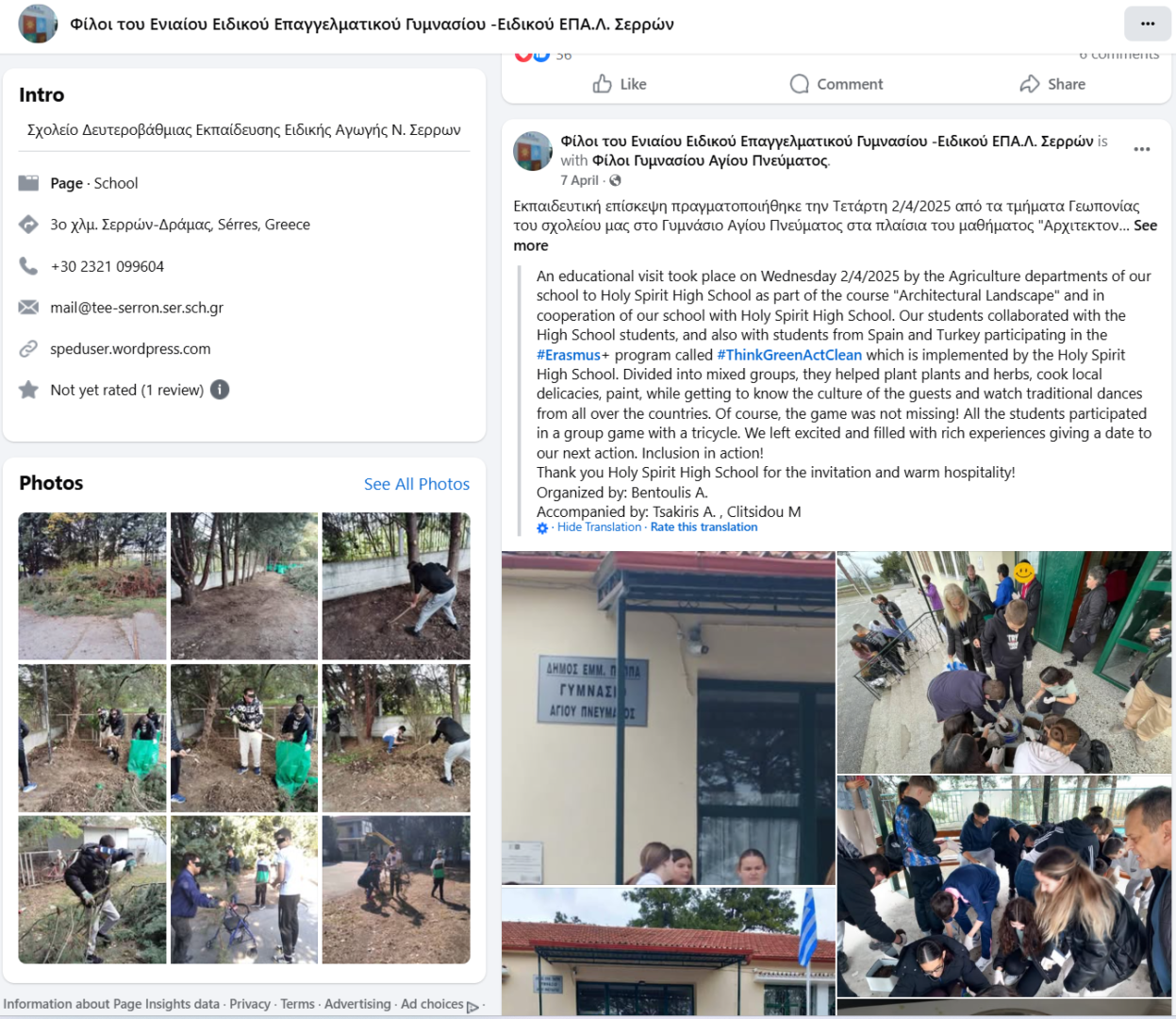Click the page profile picture in header
This screenshot has height=1019, width=1176.
tap(38, 25)
